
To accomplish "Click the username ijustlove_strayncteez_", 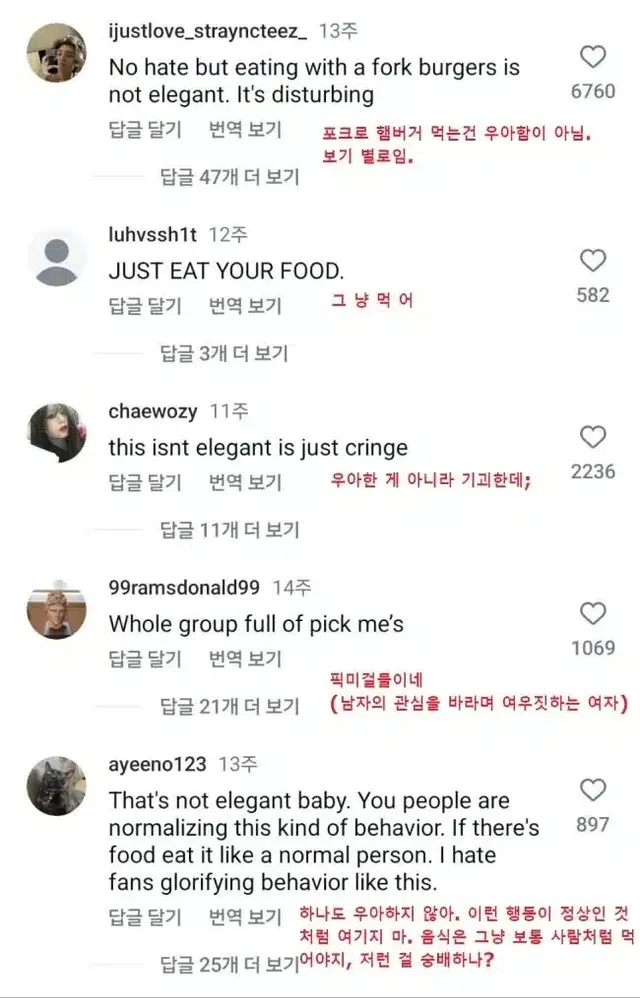I will pos(208,29).
